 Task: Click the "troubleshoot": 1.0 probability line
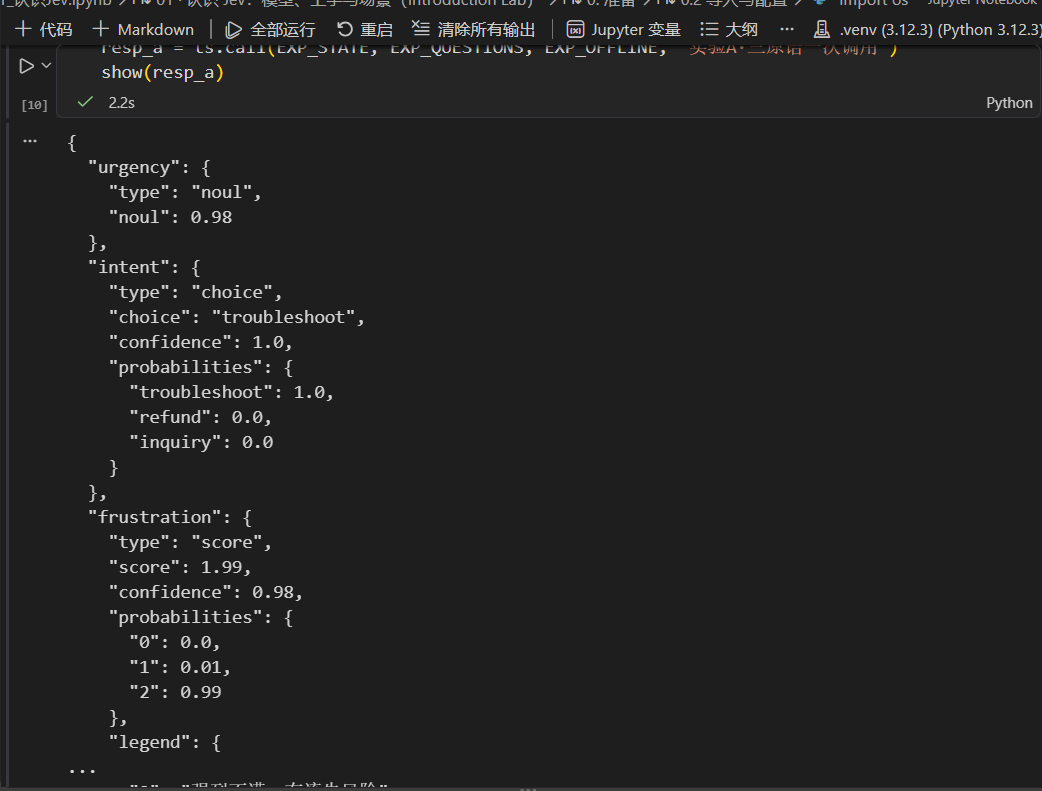pyautogui.click(x=232, y=392)
